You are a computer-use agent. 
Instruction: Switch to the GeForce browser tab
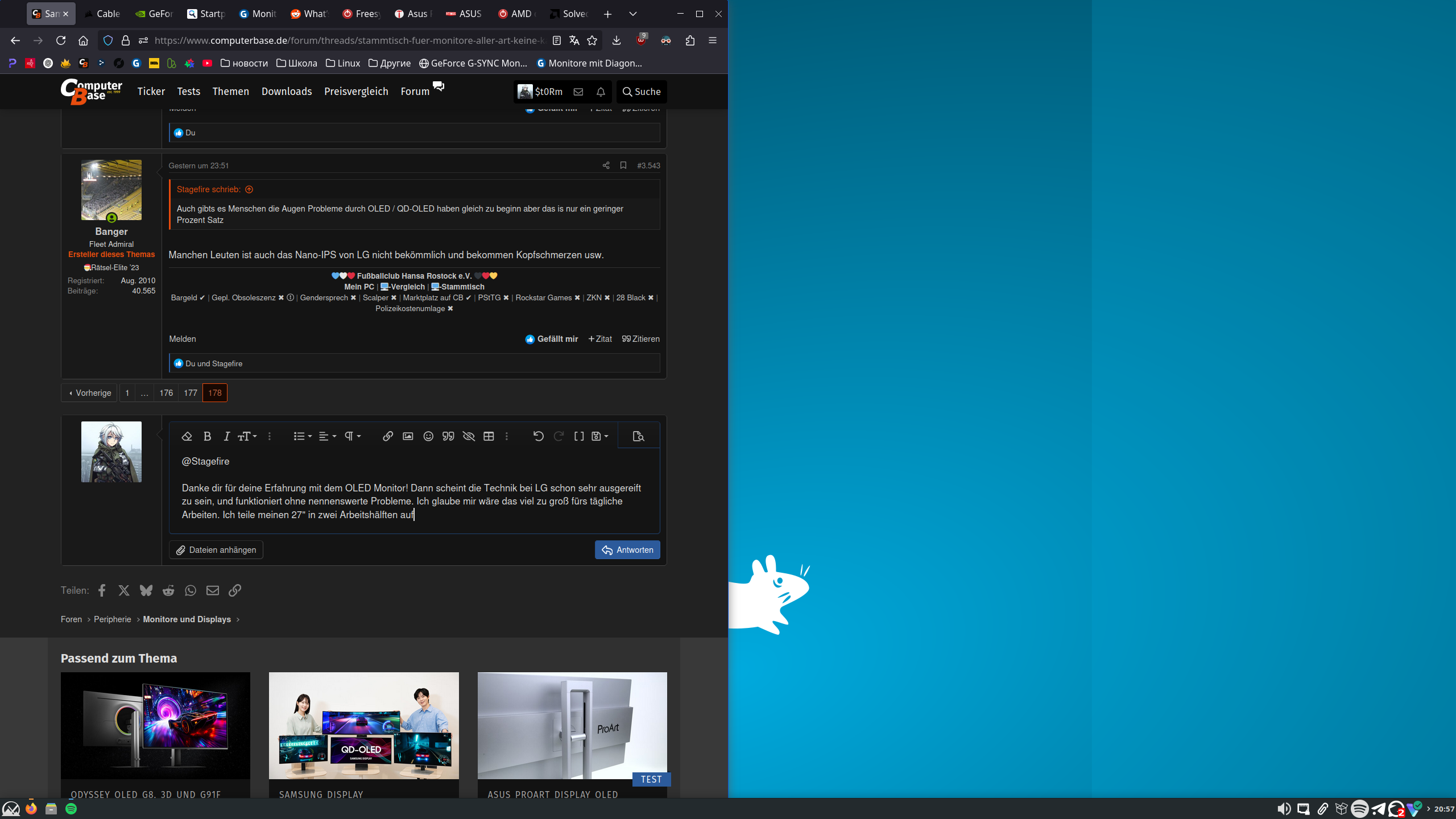pos(154,14)
